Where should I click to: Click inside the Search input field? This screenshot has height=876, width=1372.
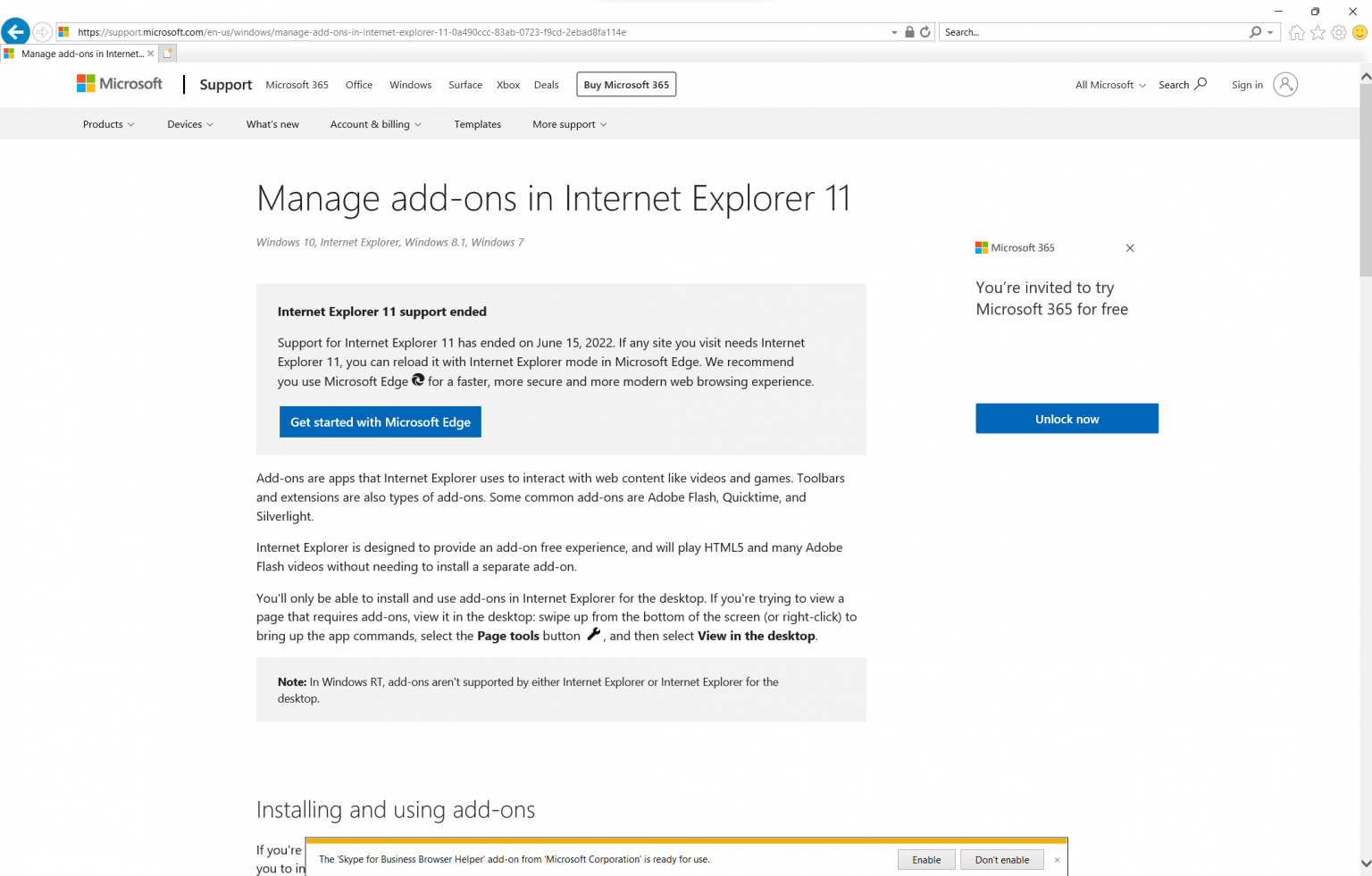tap(1072, 31)
